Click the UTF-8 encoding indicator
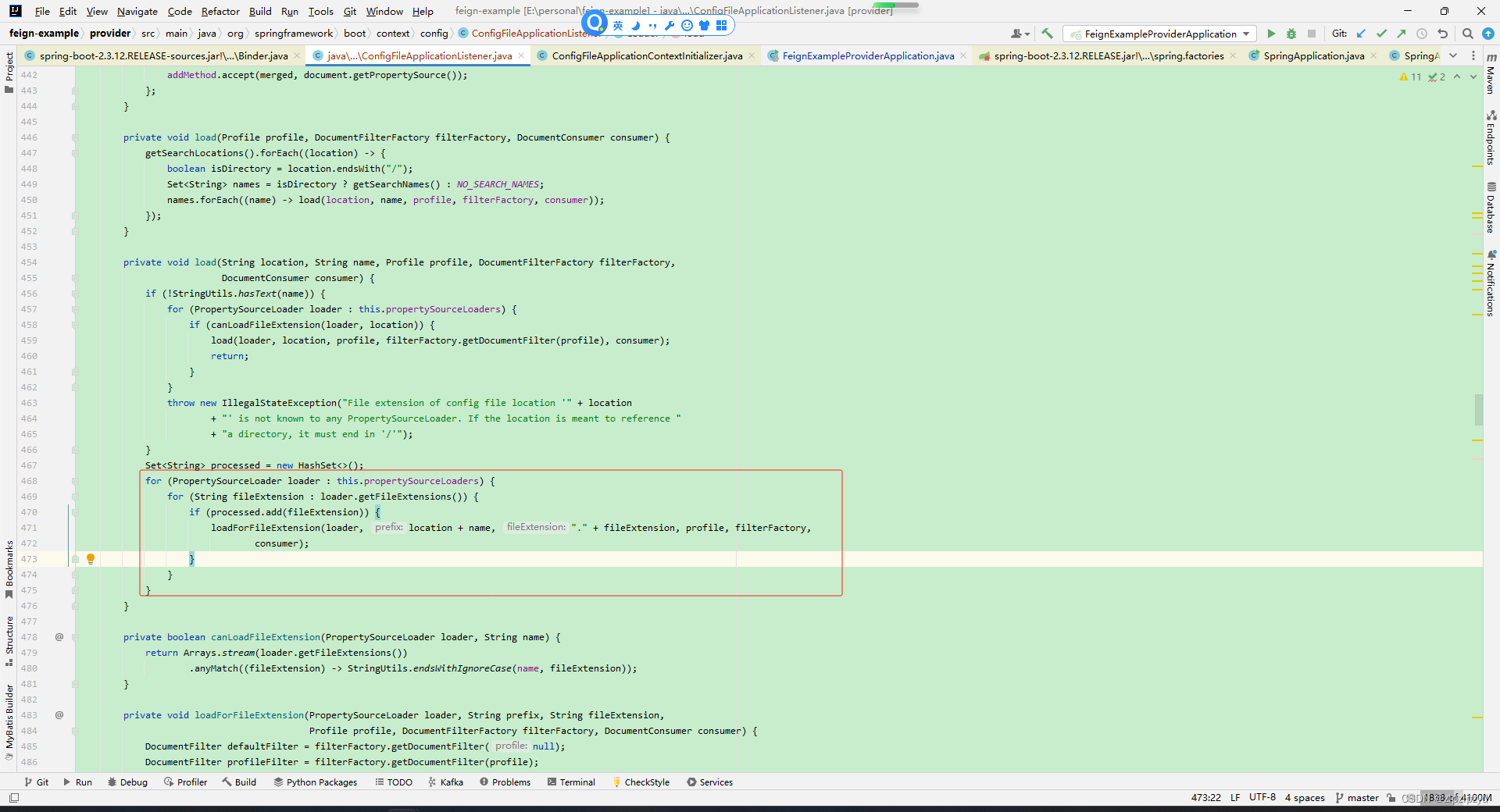1500x812 pixels. click(x=1262, y=798)
